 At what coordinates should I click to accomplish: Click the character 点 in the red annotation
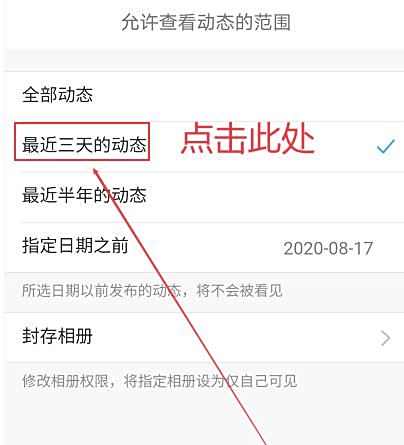(x=198, y=138)
